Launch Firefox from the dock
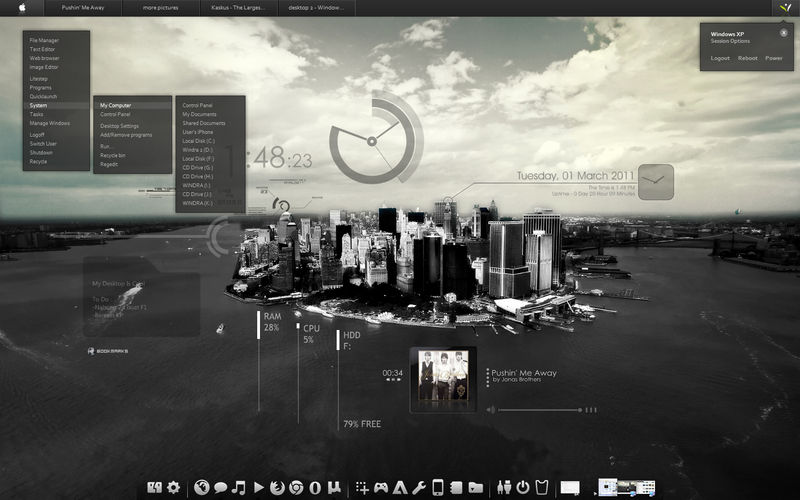This screenshot has width=800, height=500. pyautogui.click(x=277, y=487)
